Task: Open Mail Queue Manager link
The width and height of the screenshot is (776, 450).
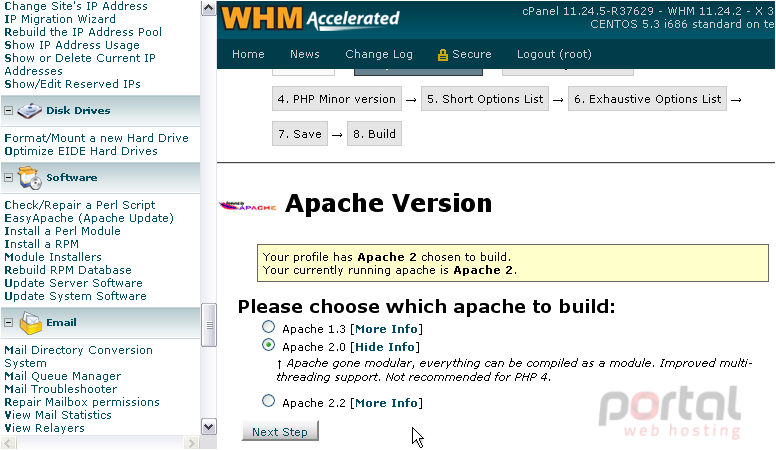Action: click(62, 376)
